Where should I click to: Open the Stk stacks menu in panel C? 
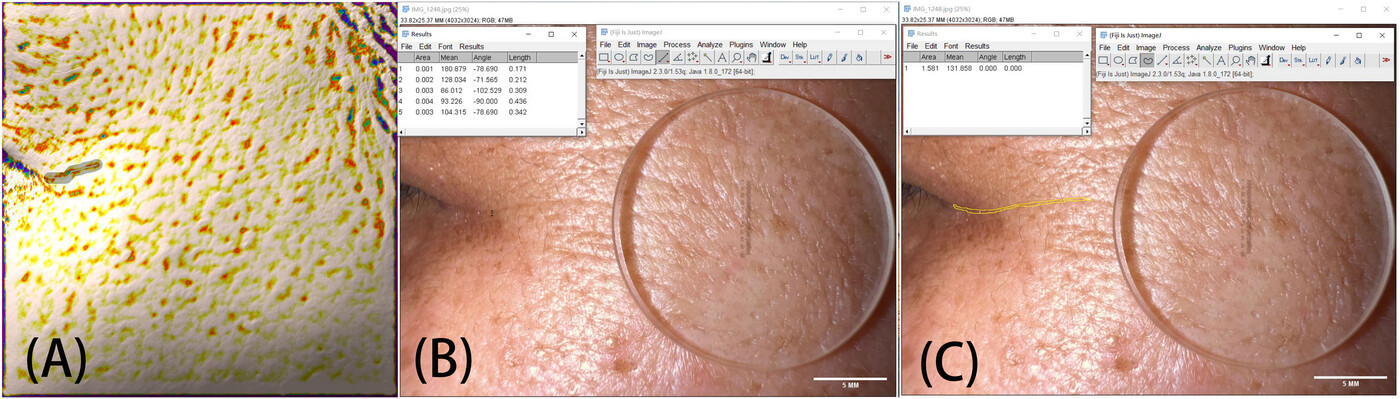pyautogui.click(x=1299, y=60)
